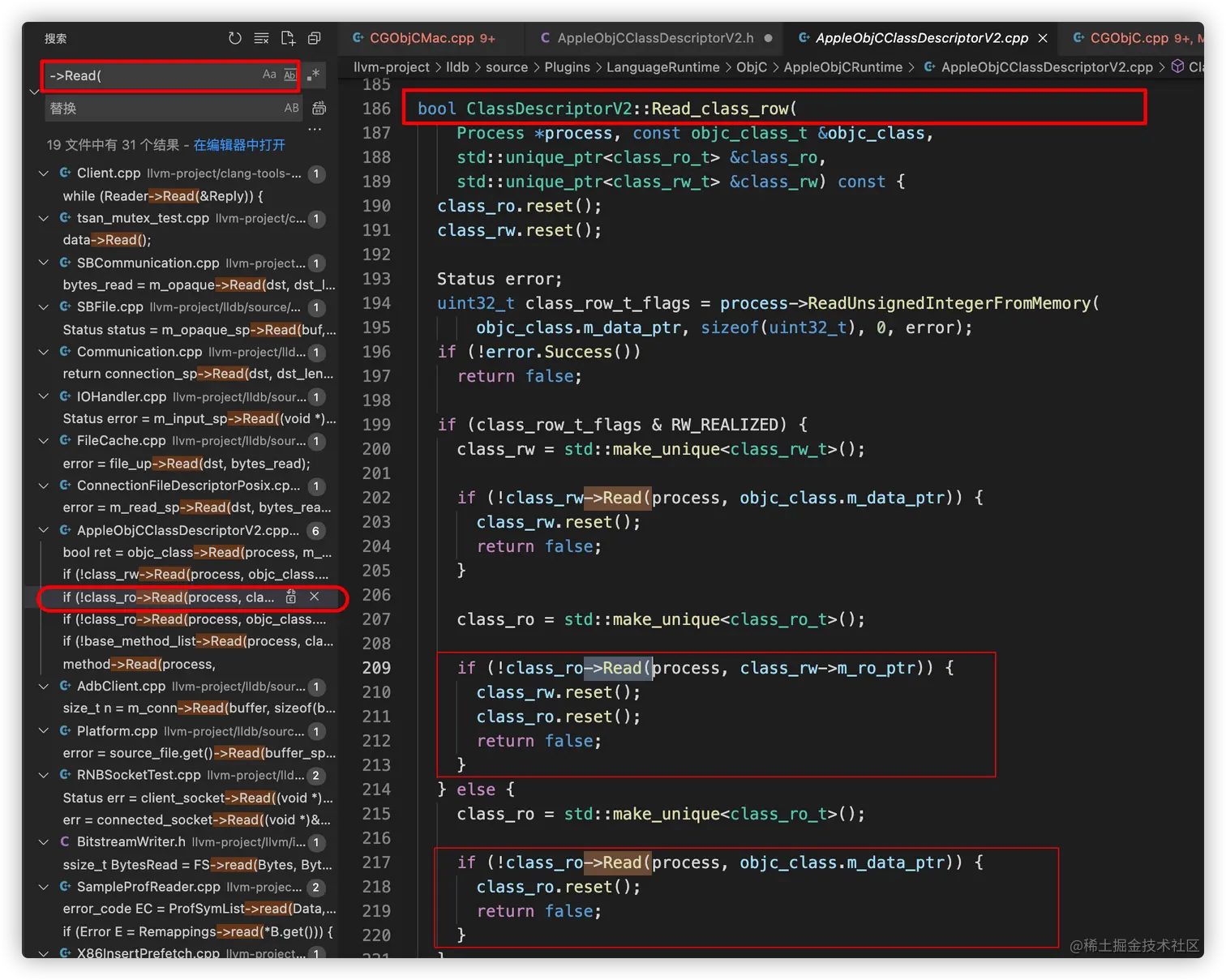Screen dimensions: 1226x980
Task: Toggle Preserve Case in replace box
Action: click(291, 108)
